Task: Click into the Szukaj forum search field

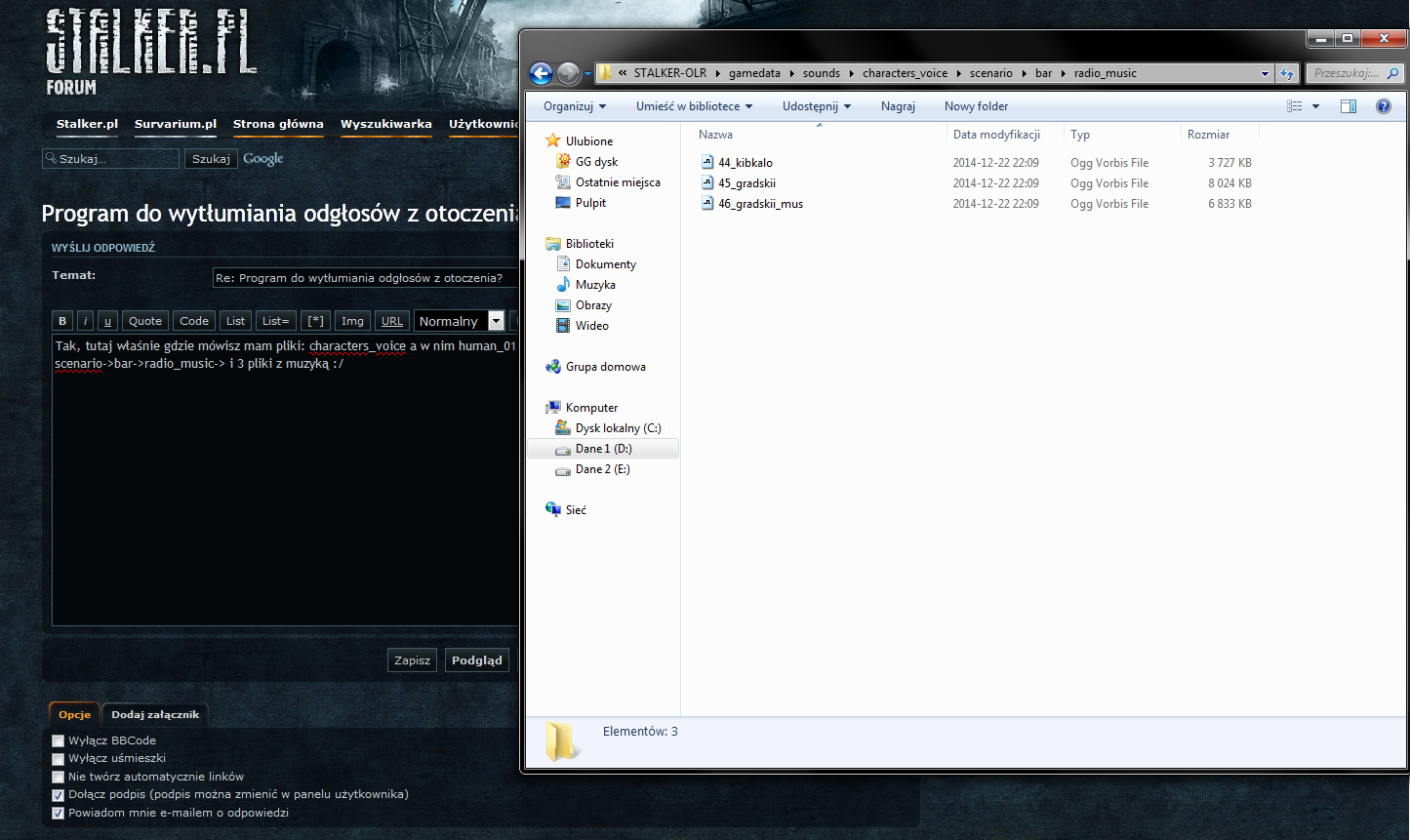Action: pyautogui.click(x=111, y=158)
